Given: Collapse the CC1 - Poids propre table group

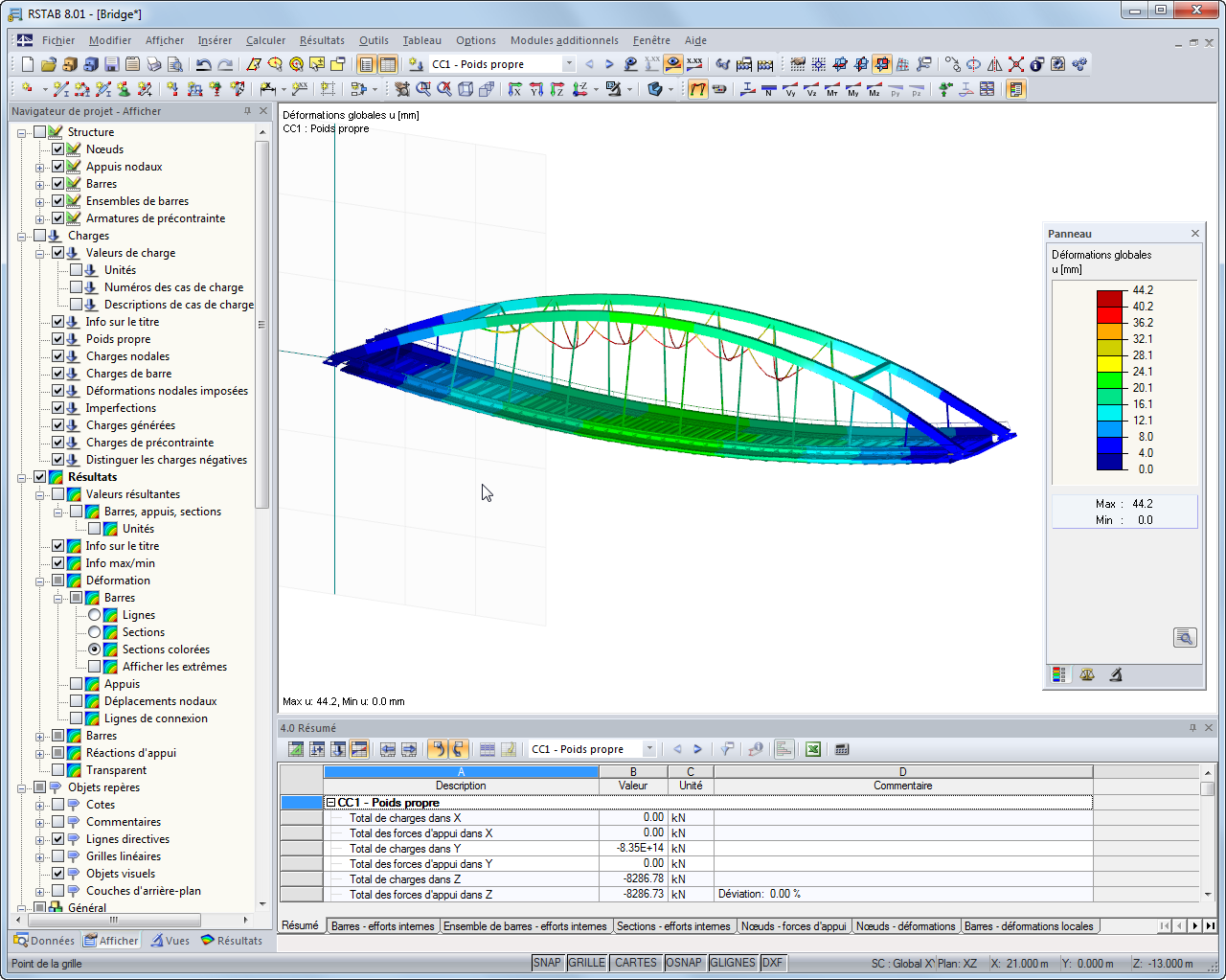Looking at the screenshot, I should pyautogui.click(x=331, y=803).
